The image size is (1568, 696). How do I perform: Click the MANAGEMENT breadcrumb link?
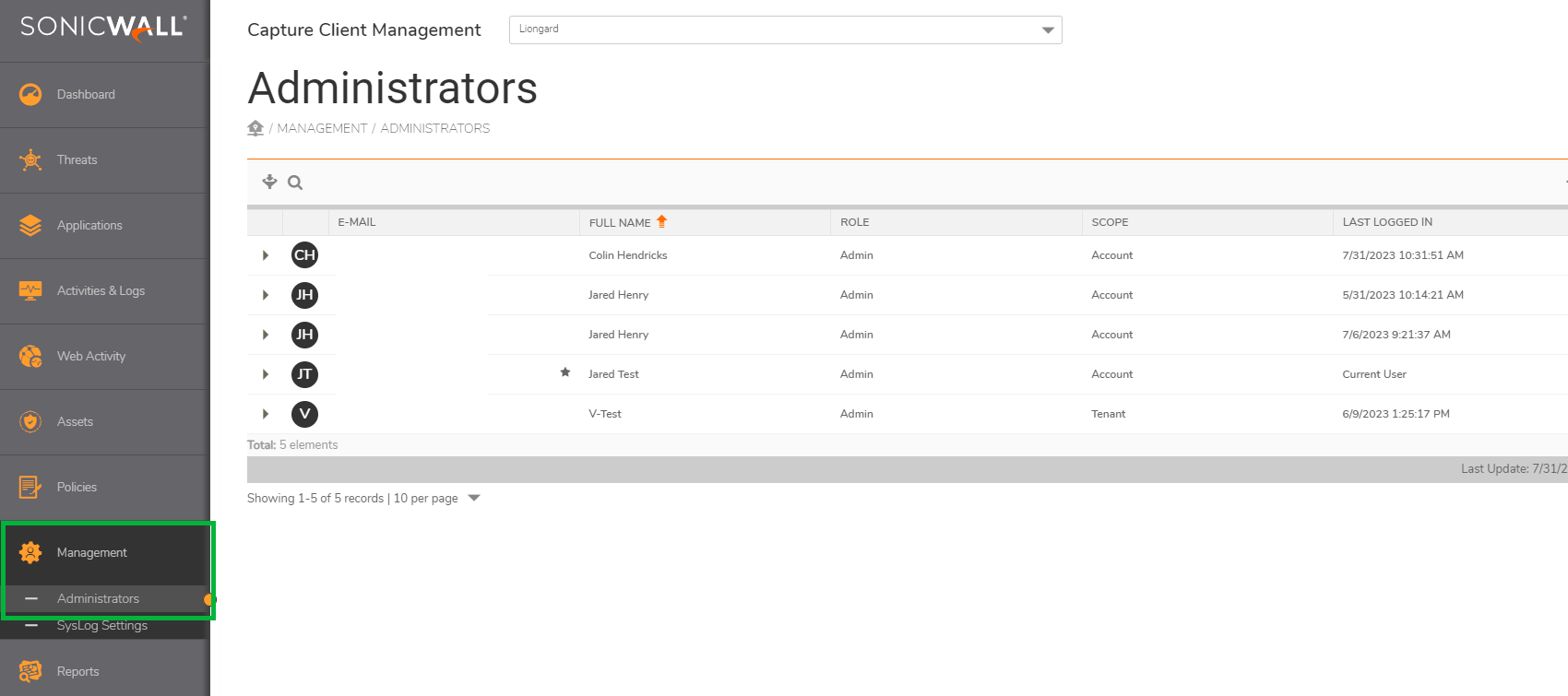pos(322,128)
